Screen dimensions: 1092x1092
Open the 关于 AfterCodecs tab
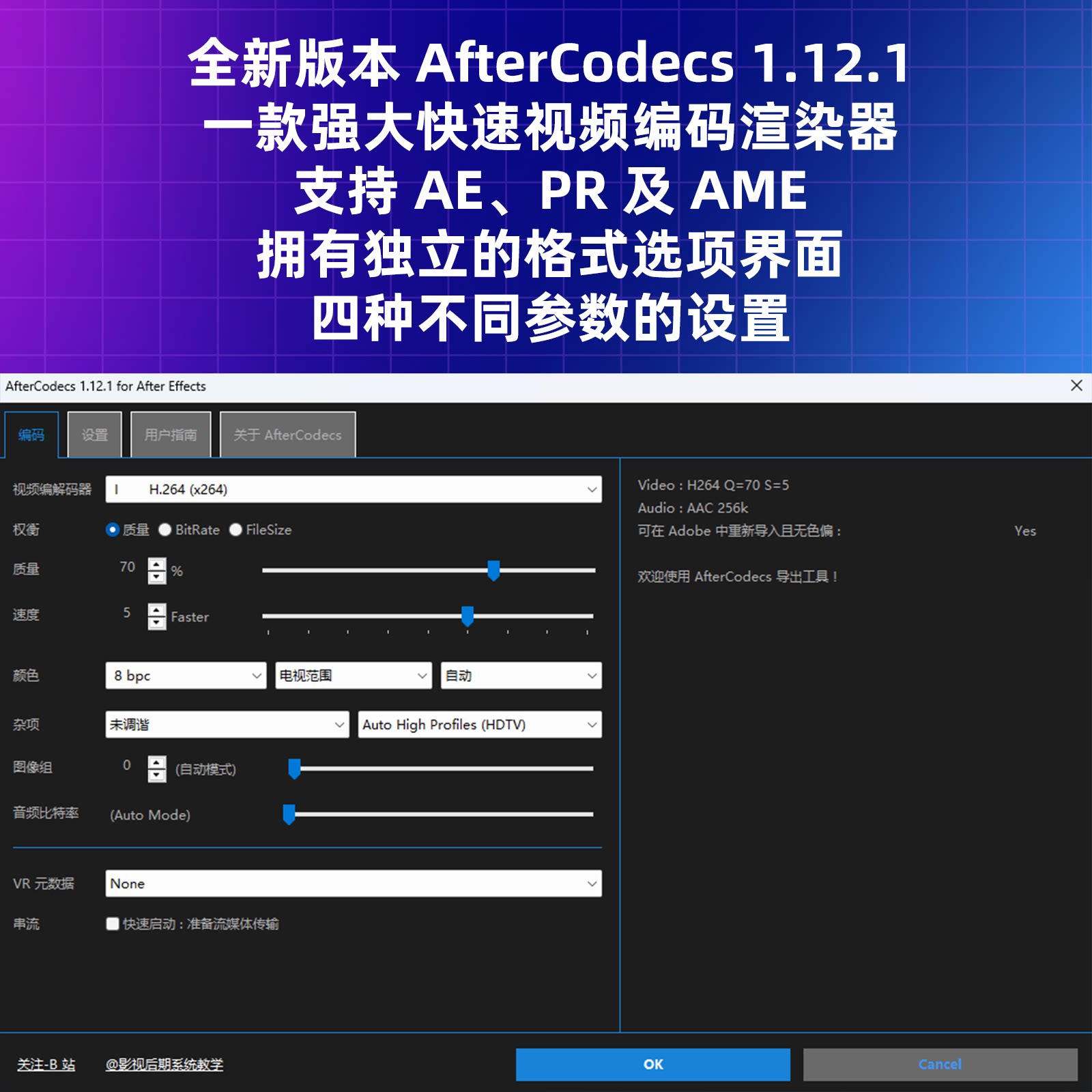pos(287,435)
